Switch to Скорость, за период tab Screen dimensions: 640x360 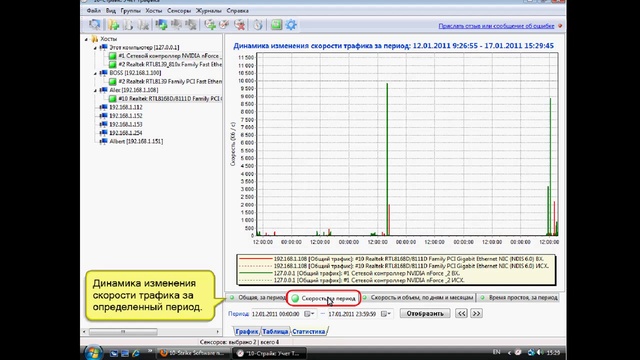click(x=324, y=298)
